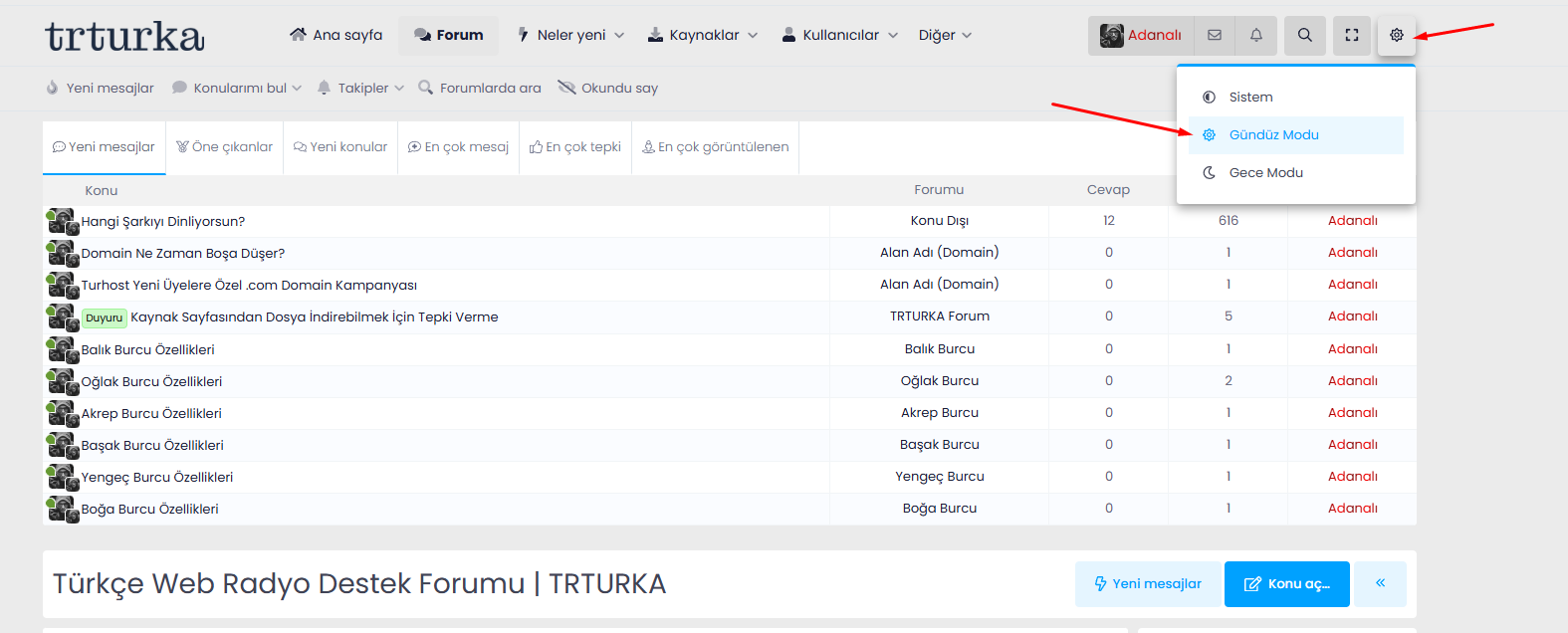1568x633 pixels.
Task: Click the Cevap column header
Action: tap(1108, 189)
